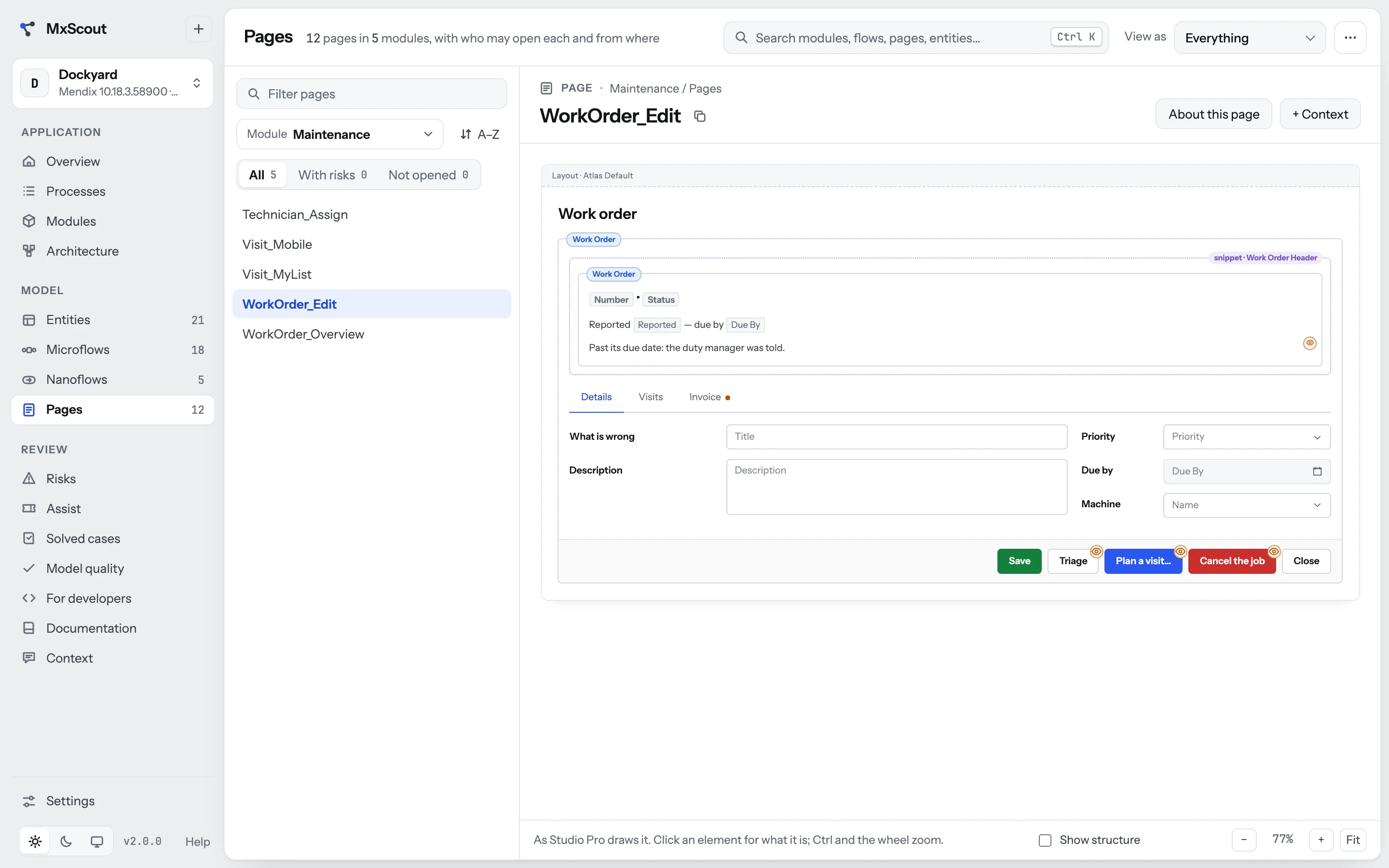Open Microflows in the sidebar
The image size is (1389, 868).
112,350
